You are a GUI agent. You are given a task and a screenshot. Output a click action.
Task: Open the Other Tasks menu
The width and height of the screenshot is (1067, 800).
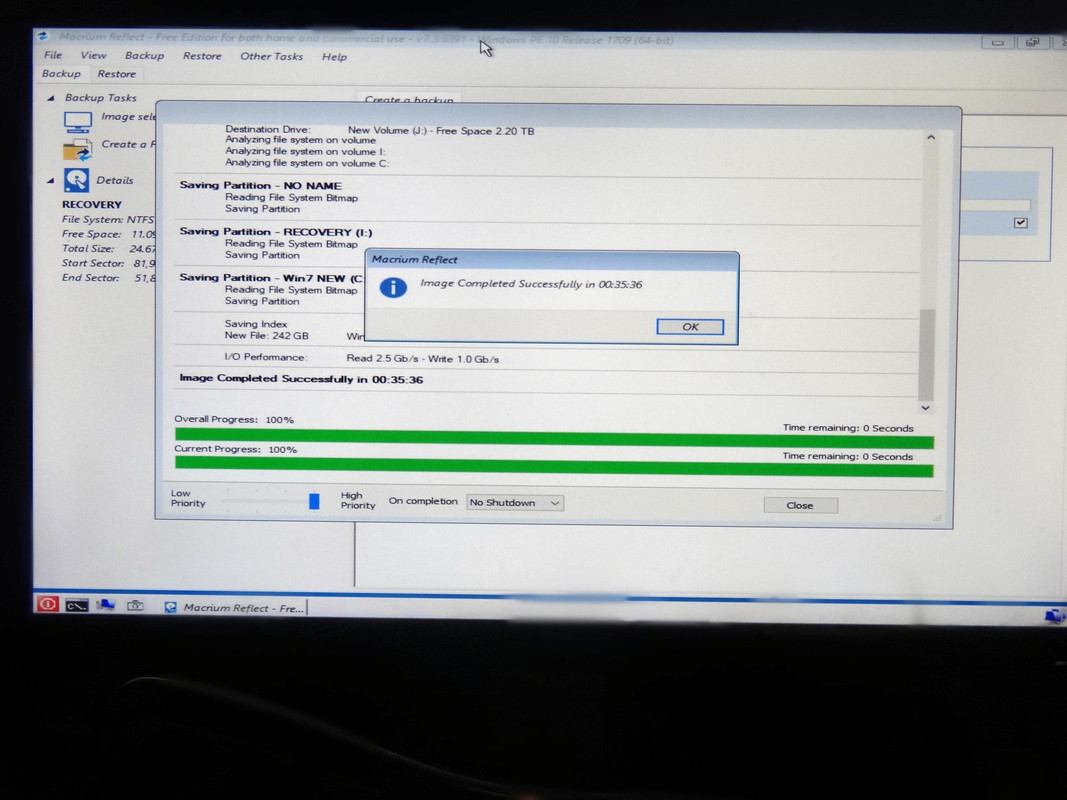(x=271, y=56)
